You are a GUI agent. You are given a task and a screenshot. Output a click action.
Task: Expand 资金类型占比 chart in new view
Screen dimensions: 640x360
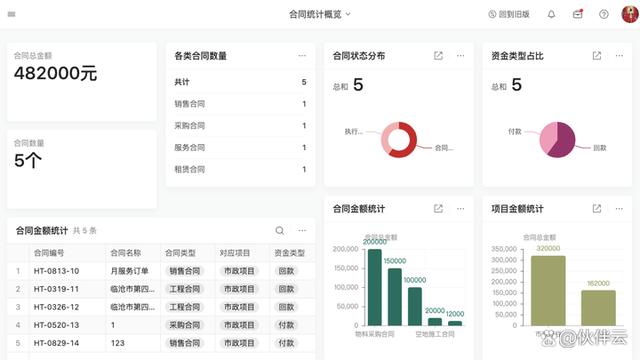coord(597,56)
